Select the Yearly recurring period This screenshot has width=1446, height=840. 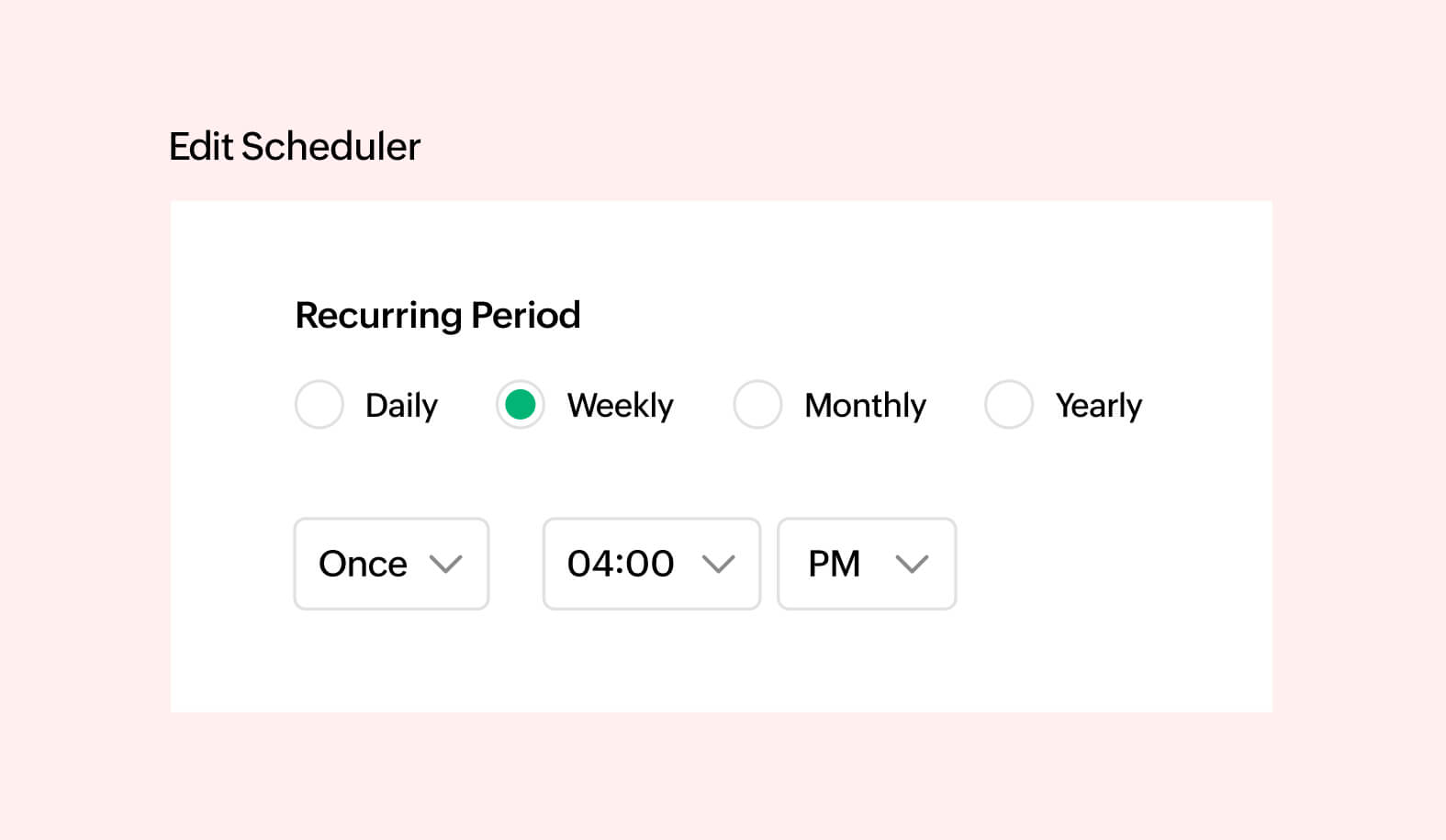point(1008,404)
